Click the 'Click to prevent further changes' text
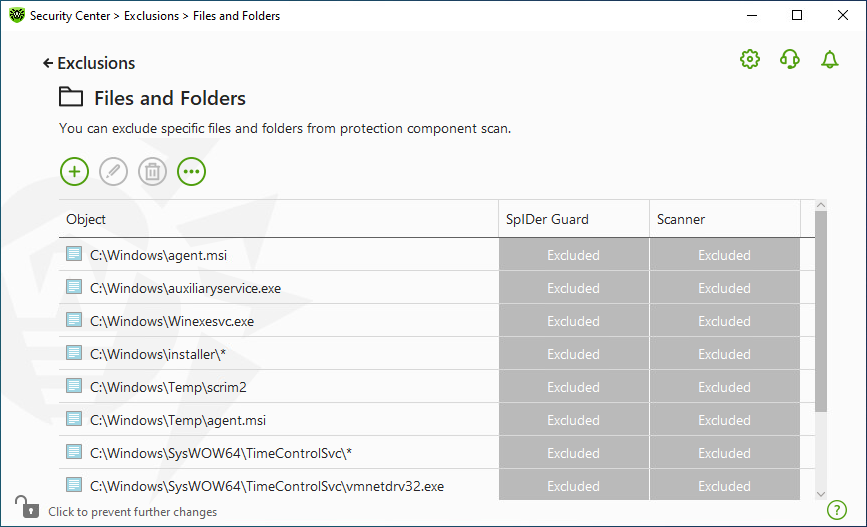 pyautogui.click(x=133, y=512)
